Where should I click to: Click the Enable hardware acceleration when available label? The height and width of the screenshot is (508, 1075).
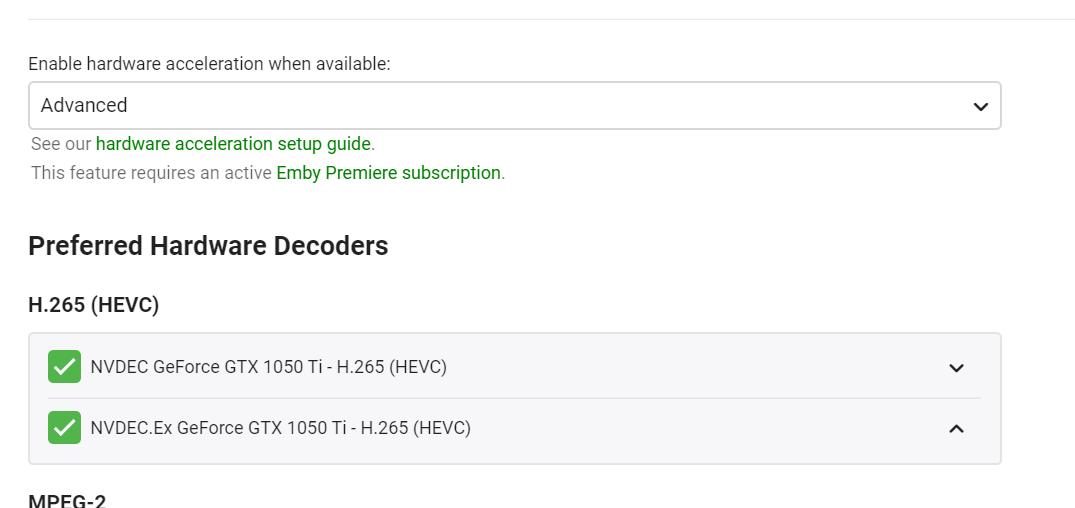tap(209, 64)
